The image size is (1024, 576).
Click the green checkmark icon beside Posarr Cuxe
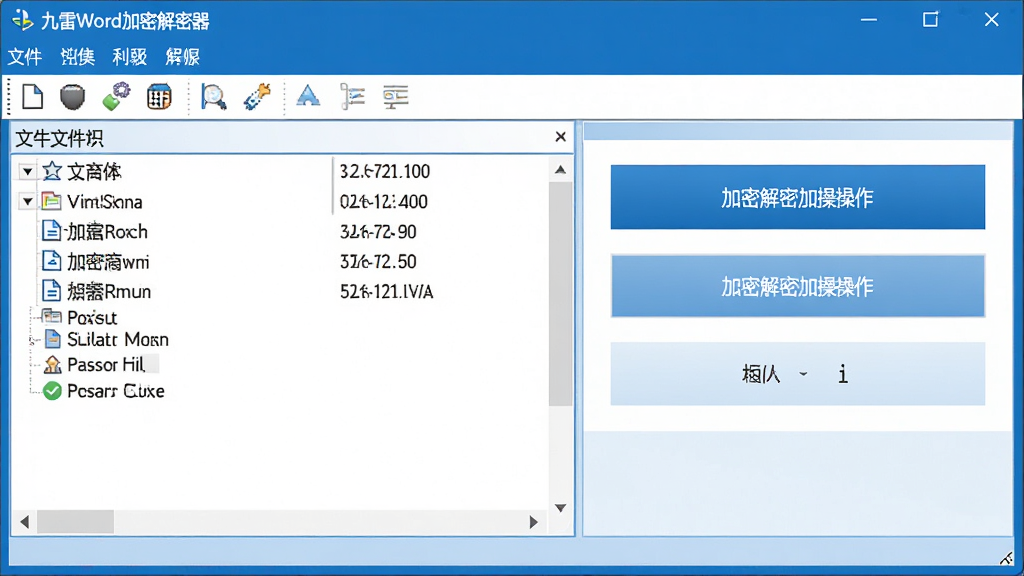[x=52, y=391]
